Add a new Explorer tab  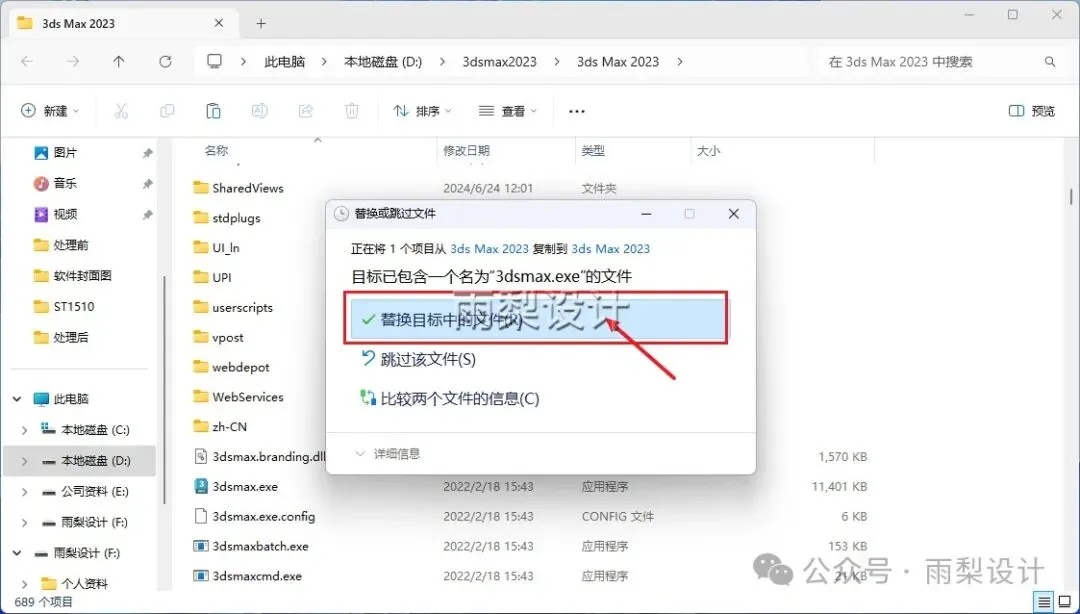point(261,23)
